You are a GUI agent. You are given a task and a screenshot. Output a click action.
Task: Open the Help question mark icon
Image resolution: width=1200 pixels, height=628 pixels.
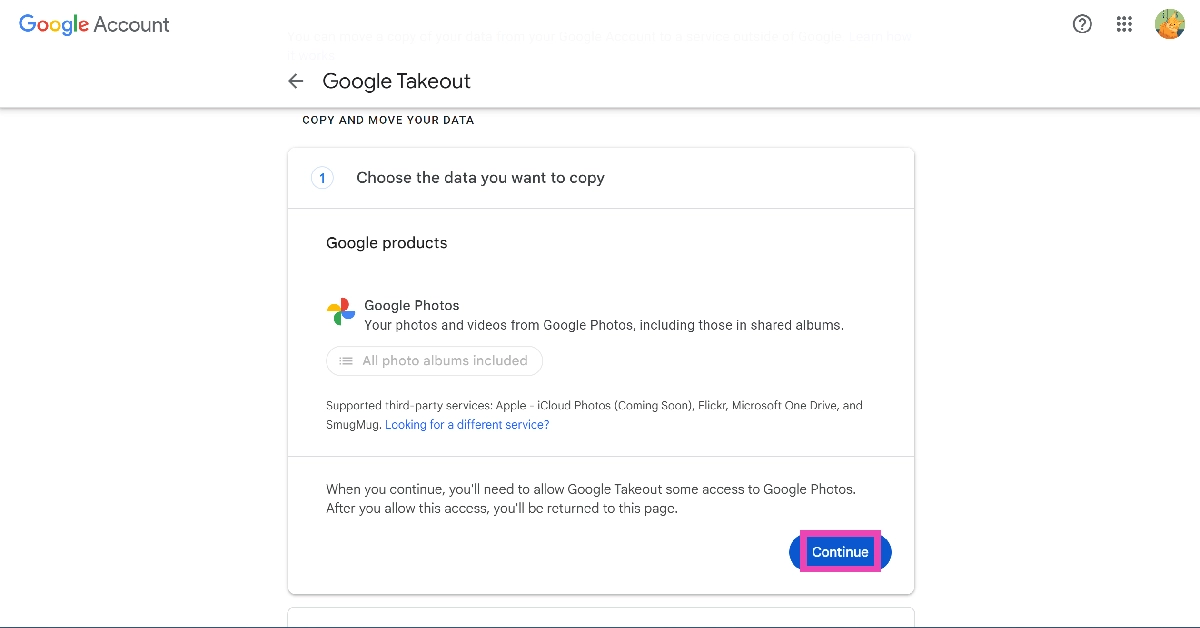[1082, 25]
